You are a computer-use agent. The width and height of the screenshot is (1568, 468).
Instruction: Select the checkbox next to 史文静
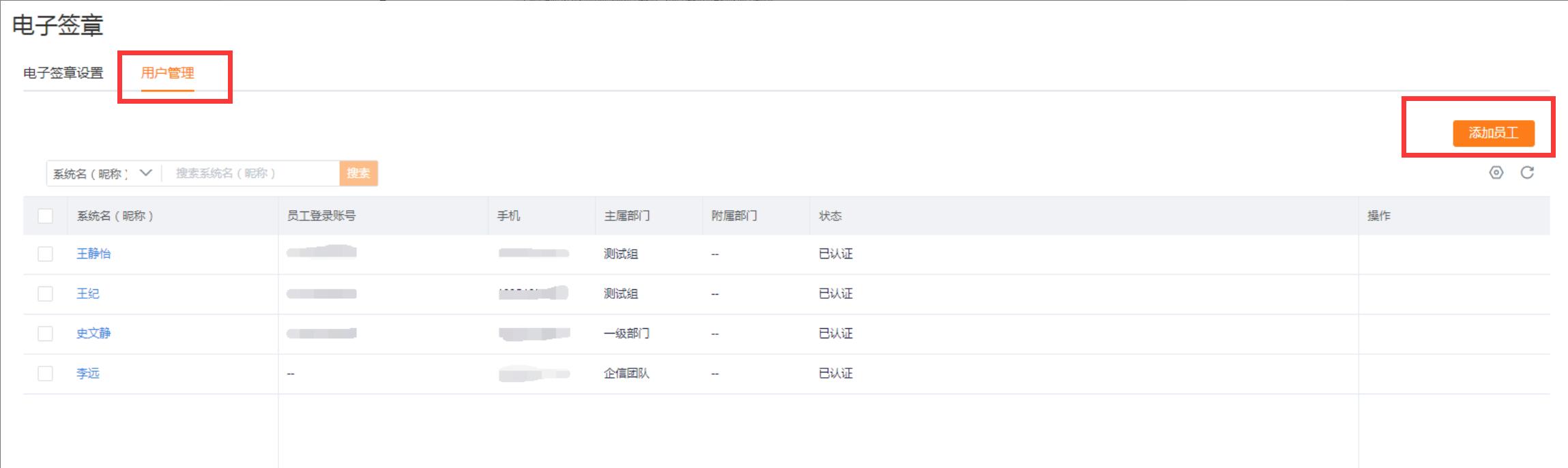pos(46,334)
